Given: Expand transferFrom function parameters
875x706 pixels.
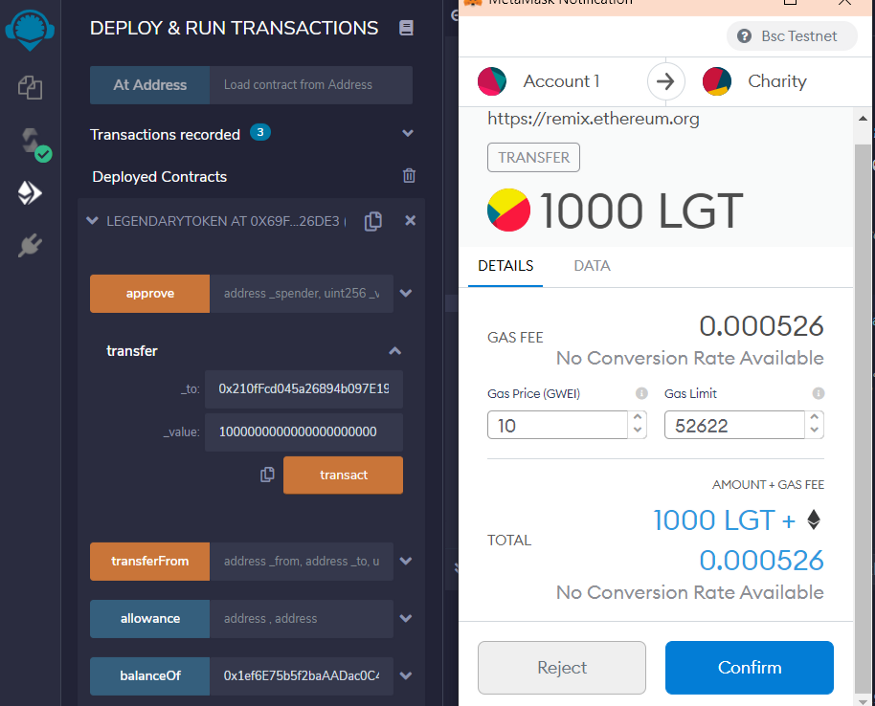Looking at the screenshot, I should [x=406, y=561].
